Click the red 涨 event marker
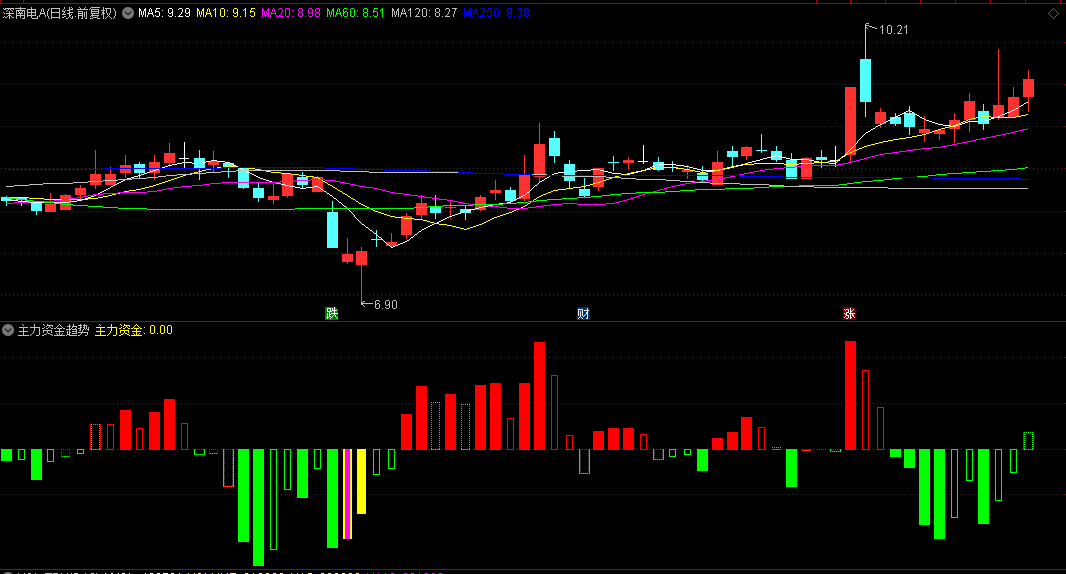 click(849, 314)
